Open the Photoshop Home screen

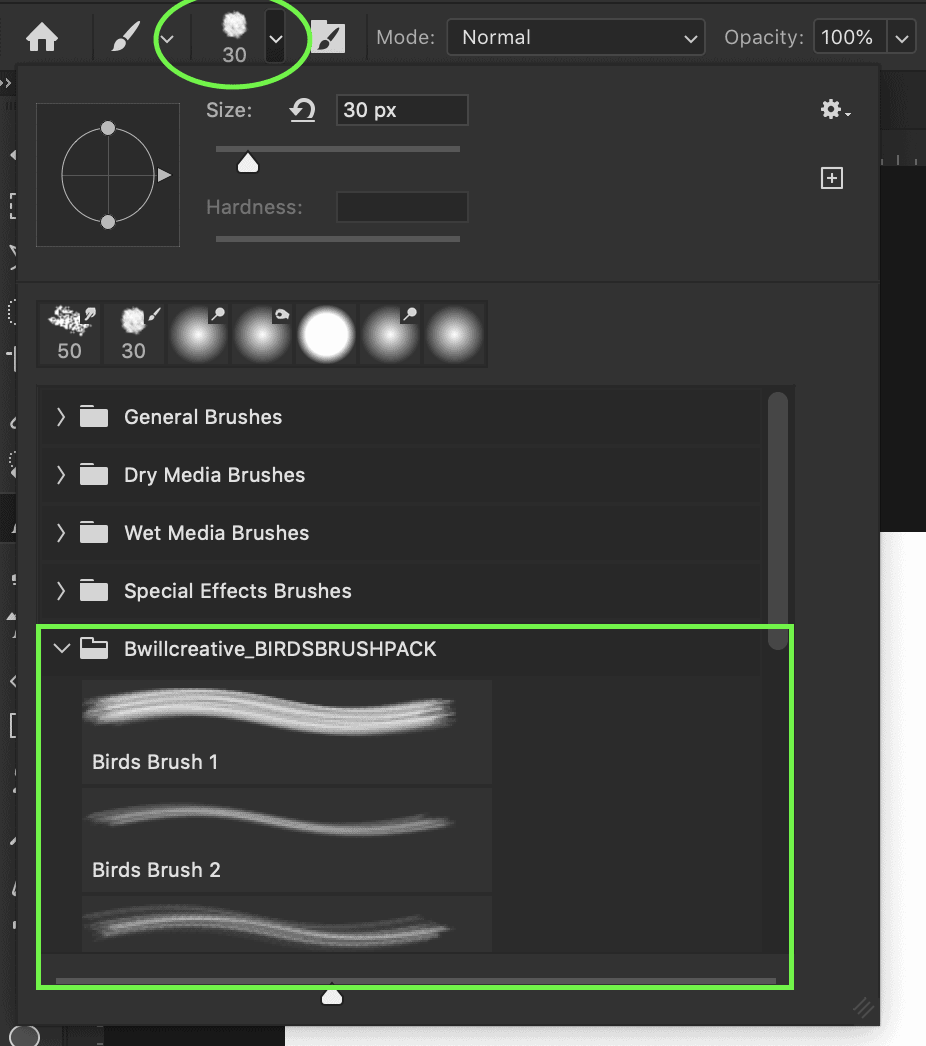pyautogui.click(x=40, y=37)
